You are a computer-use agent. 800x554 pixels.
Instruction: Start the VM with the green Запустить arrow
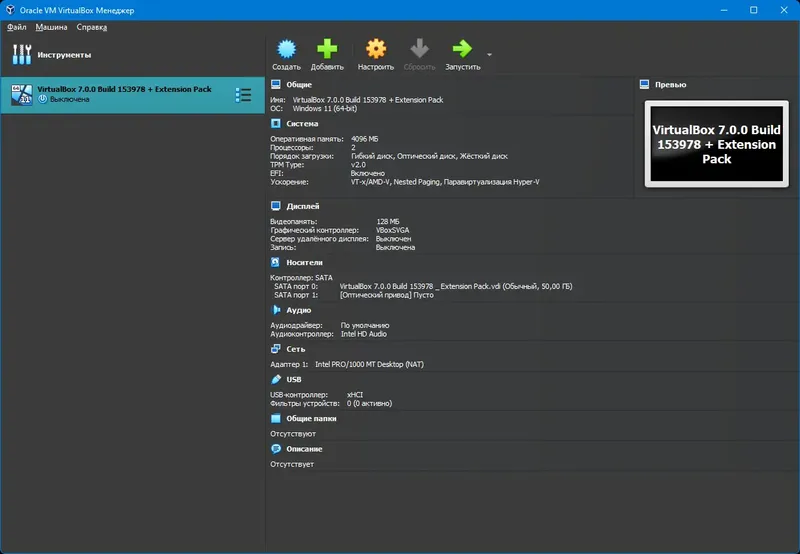(x=462, y=49)
